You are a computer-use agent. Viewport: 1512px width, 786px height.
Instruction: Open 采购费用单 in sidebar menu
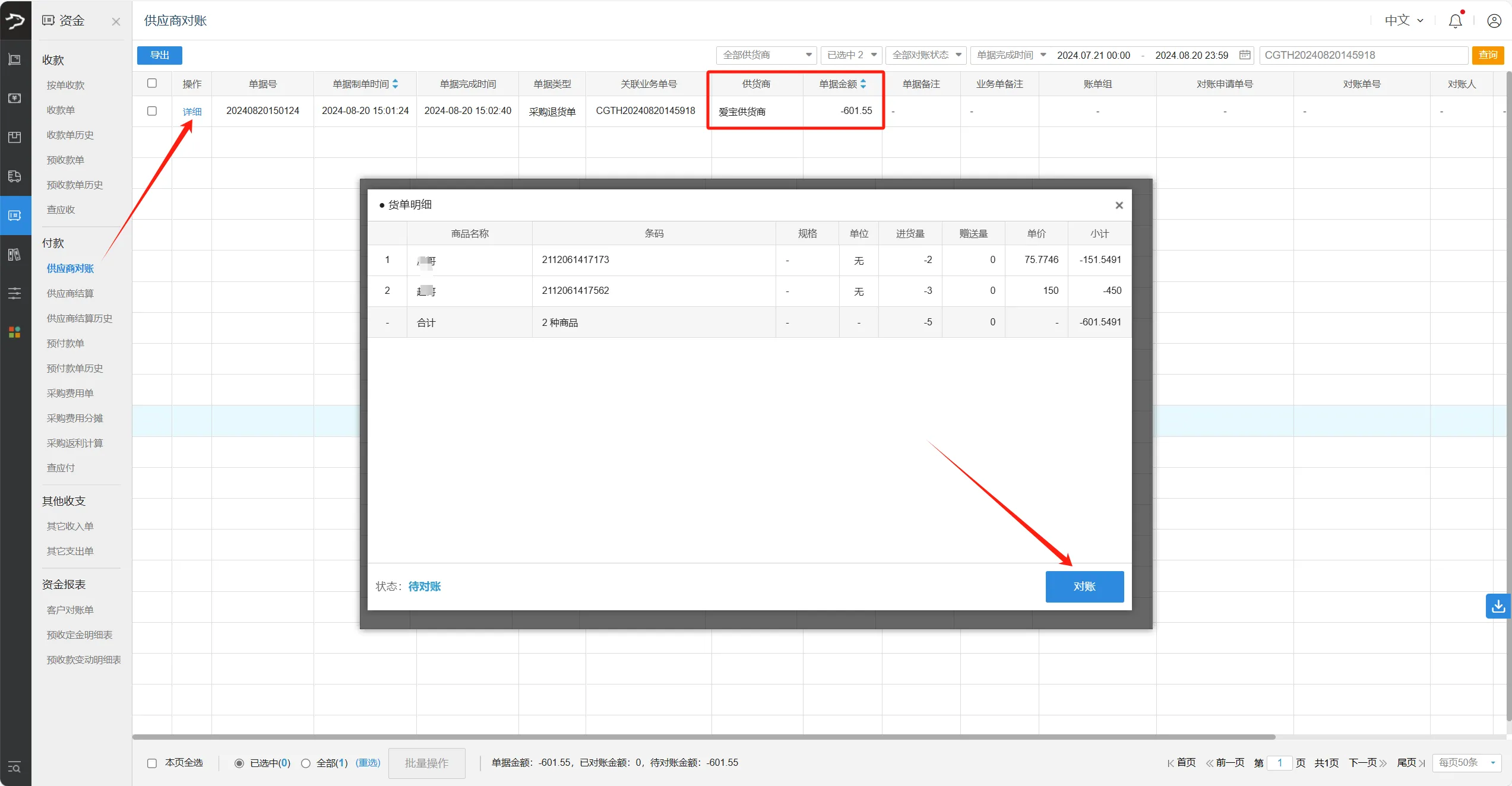coord(70,393)
